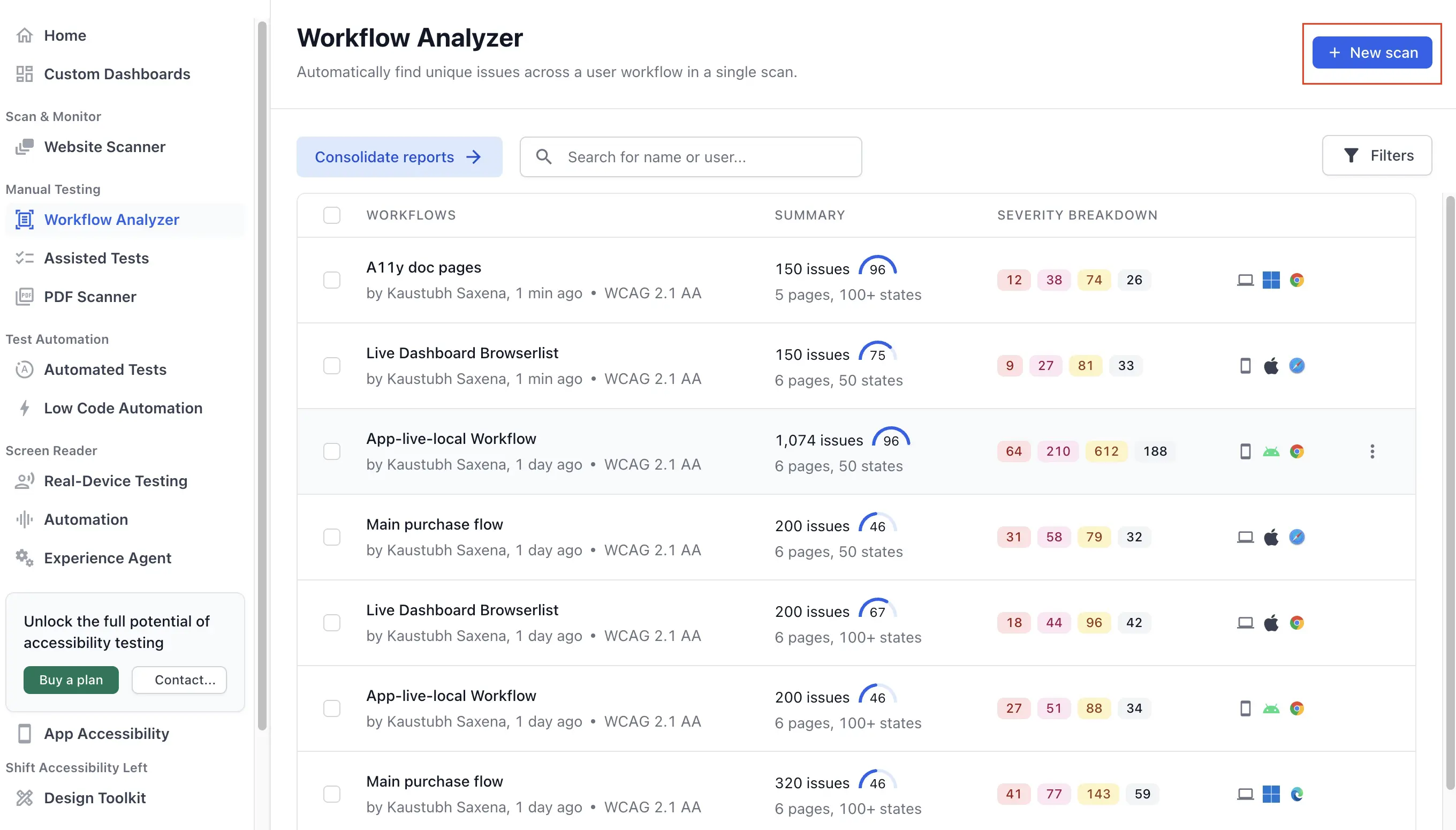
Task: Click Edge icon in 320 issues row
Action: tap(1297, 794)
